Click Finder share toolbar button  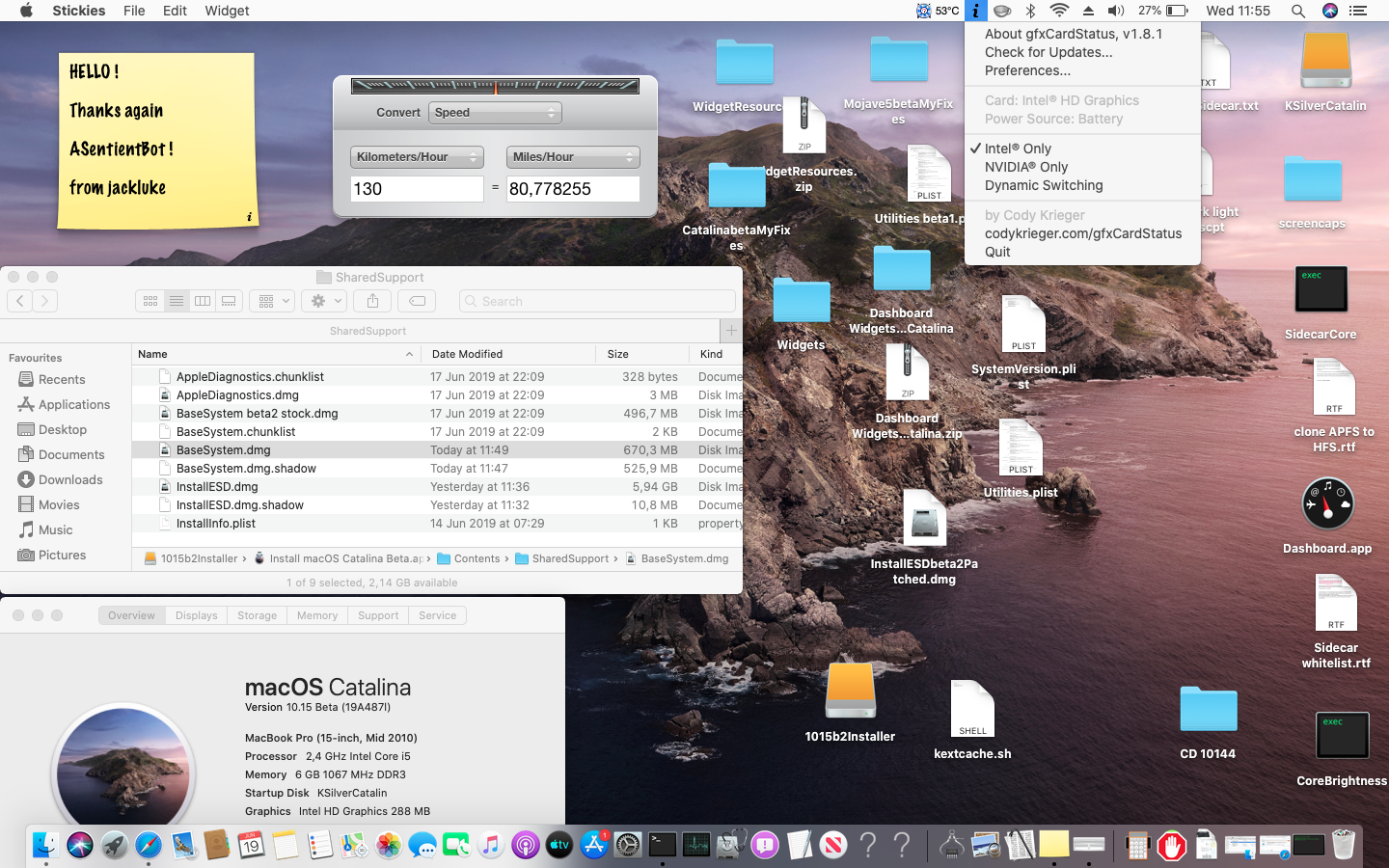[372, 301]
